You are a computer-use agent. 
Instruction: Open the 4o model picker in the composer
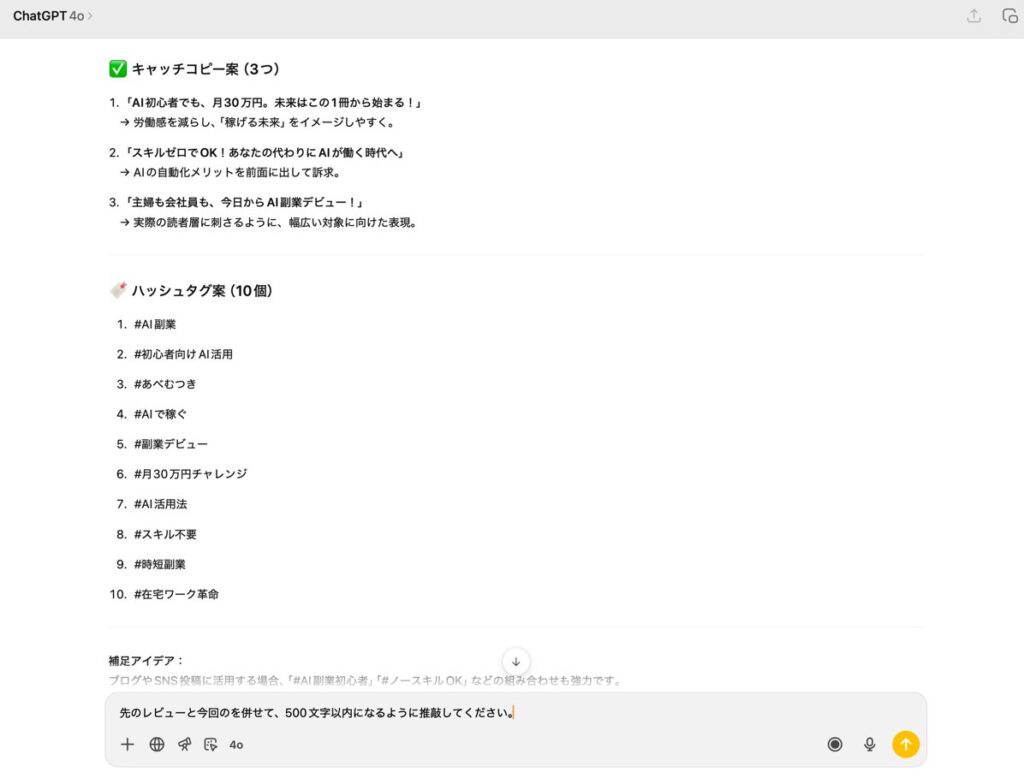(236, 744)
